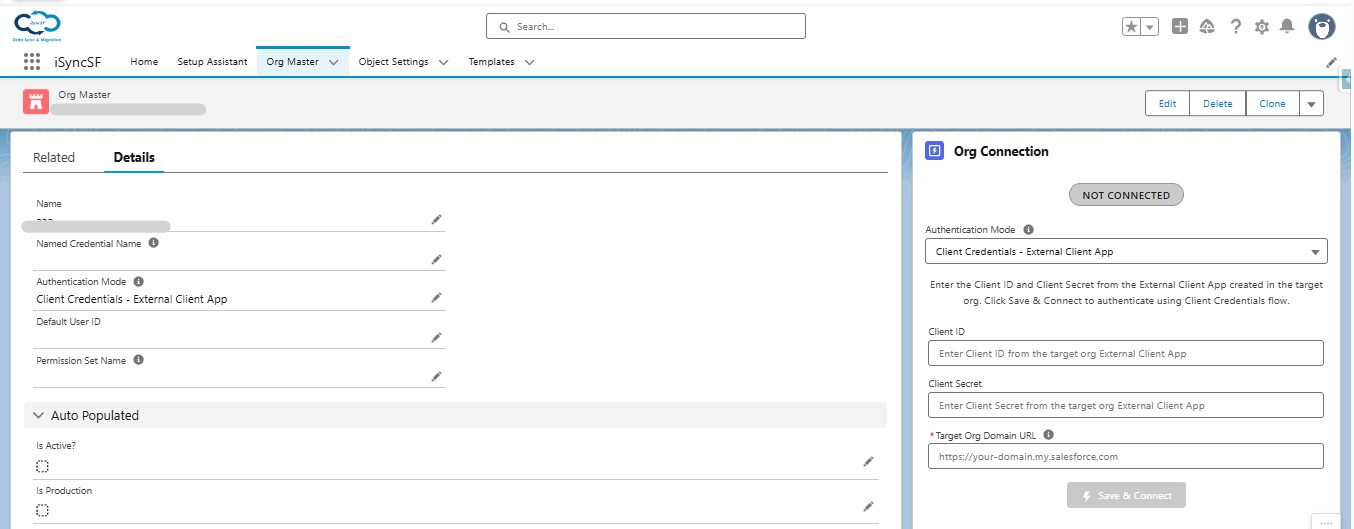Screen dimensions: 1354x529
Task: Open the user profile avatar
Action: (x=1322, y=27)
